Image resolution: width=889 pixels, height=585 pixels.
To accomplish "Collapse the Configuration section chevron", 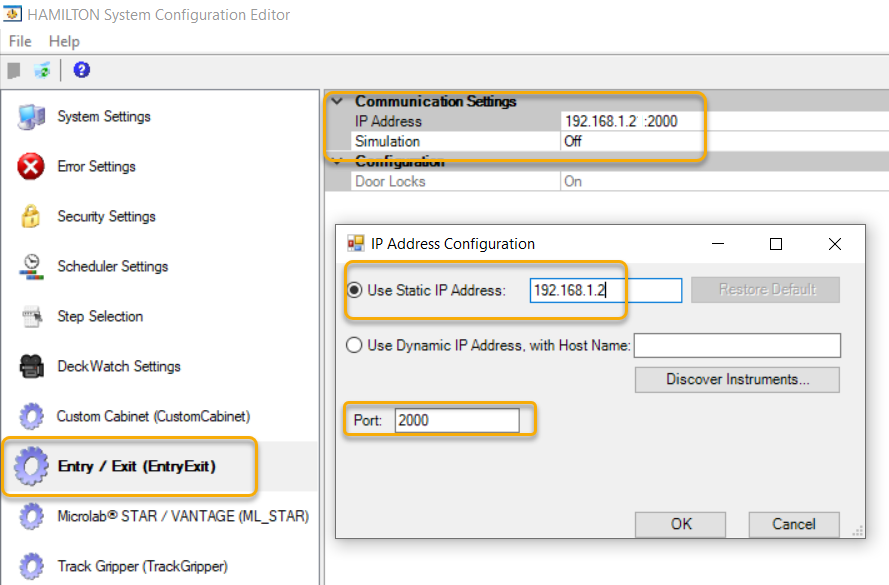I will [337, 162].
